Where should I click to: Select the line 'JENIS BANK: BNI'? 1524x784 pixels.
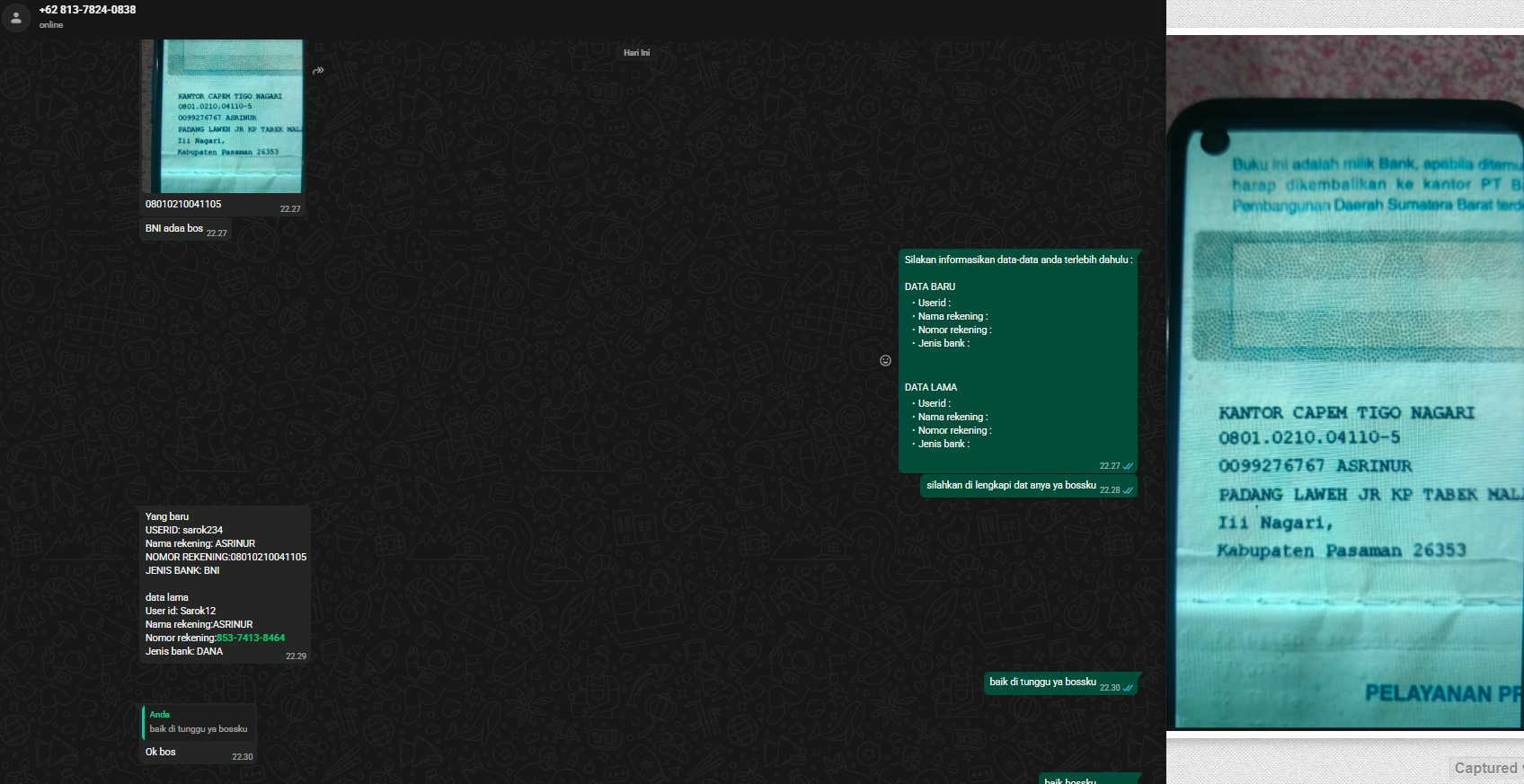click(182, 570)
